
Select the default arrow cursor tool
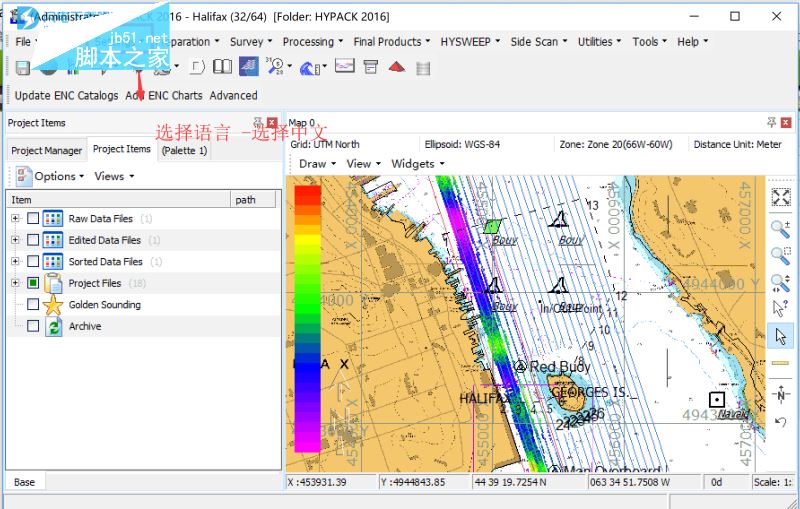click(781, 336)
